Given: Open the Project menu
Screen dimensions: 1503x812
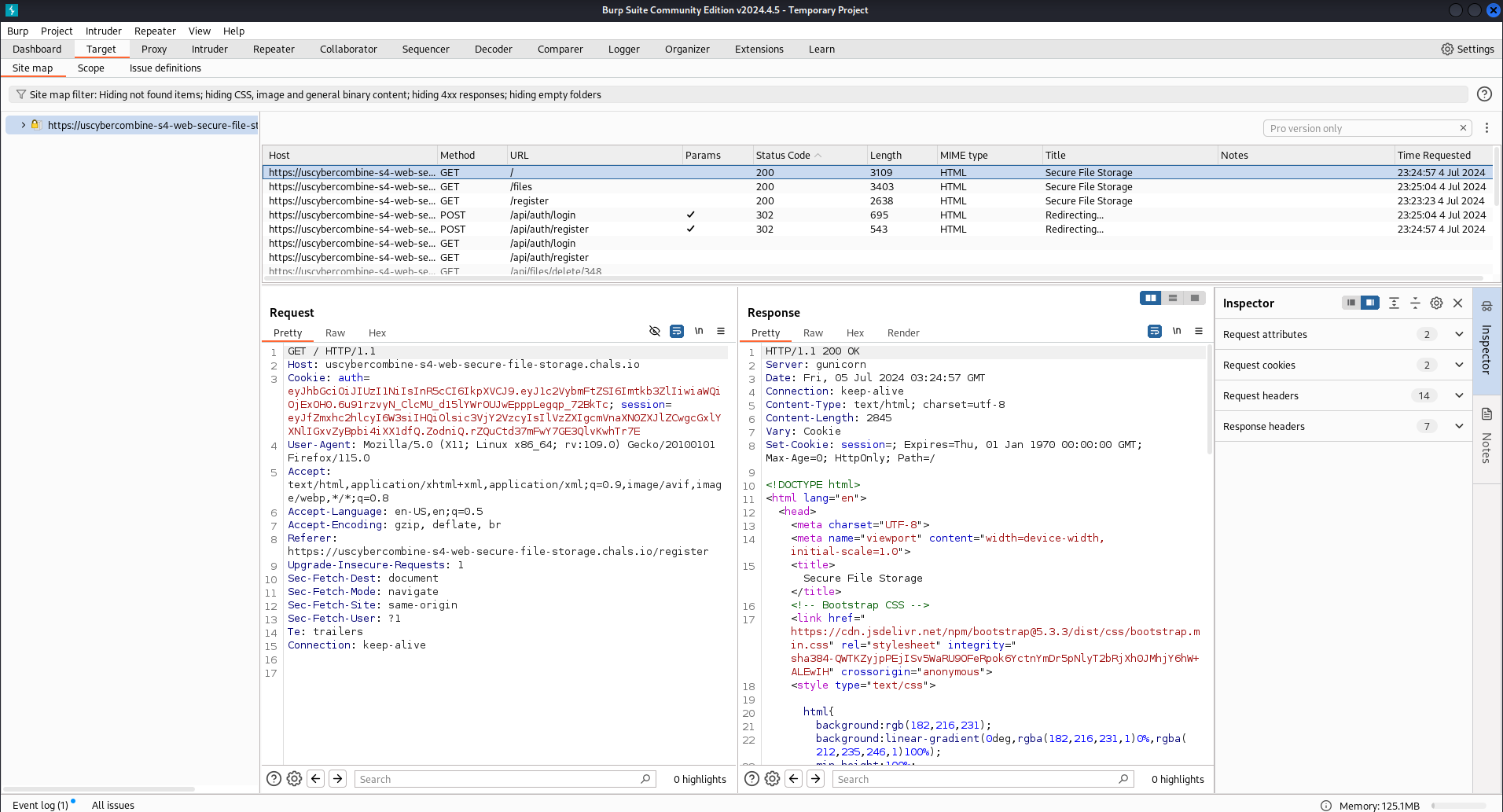Looking at the screenshot, I should tap(57, 31).
